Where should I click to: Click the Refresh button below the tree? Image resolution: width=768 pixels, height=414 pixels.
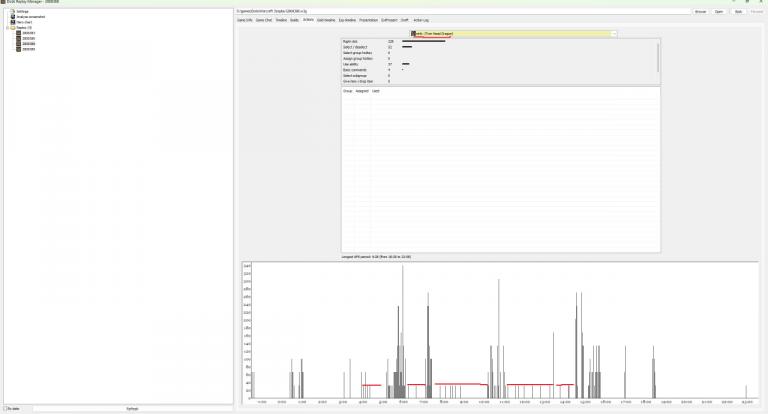tap(132, 409)
